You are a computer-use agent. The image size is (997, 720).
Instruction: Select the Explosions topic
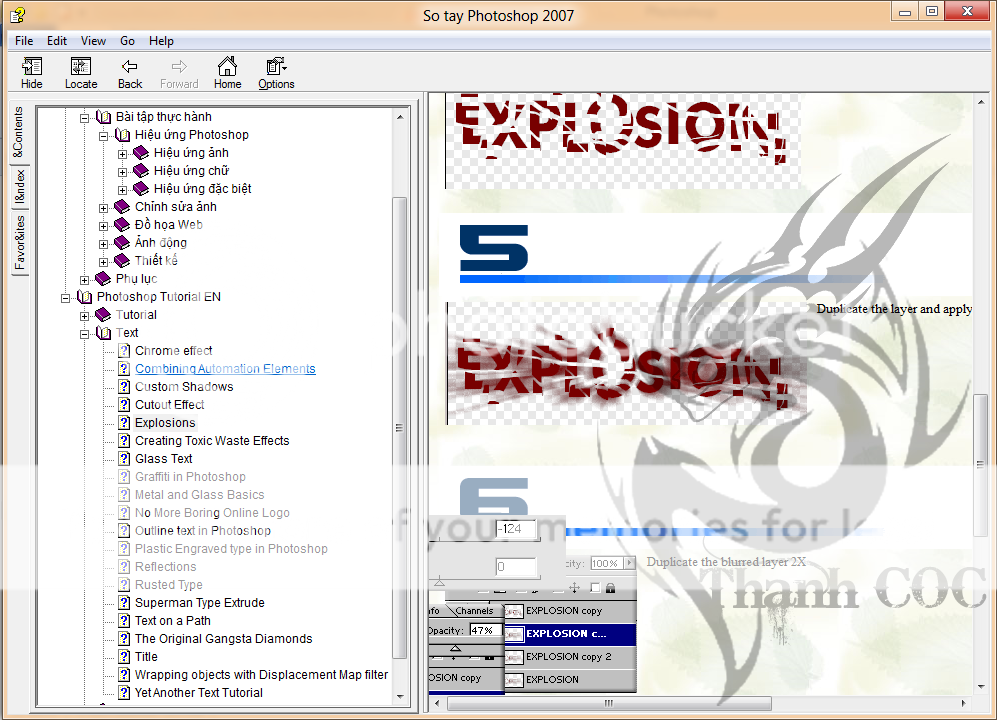165,423
